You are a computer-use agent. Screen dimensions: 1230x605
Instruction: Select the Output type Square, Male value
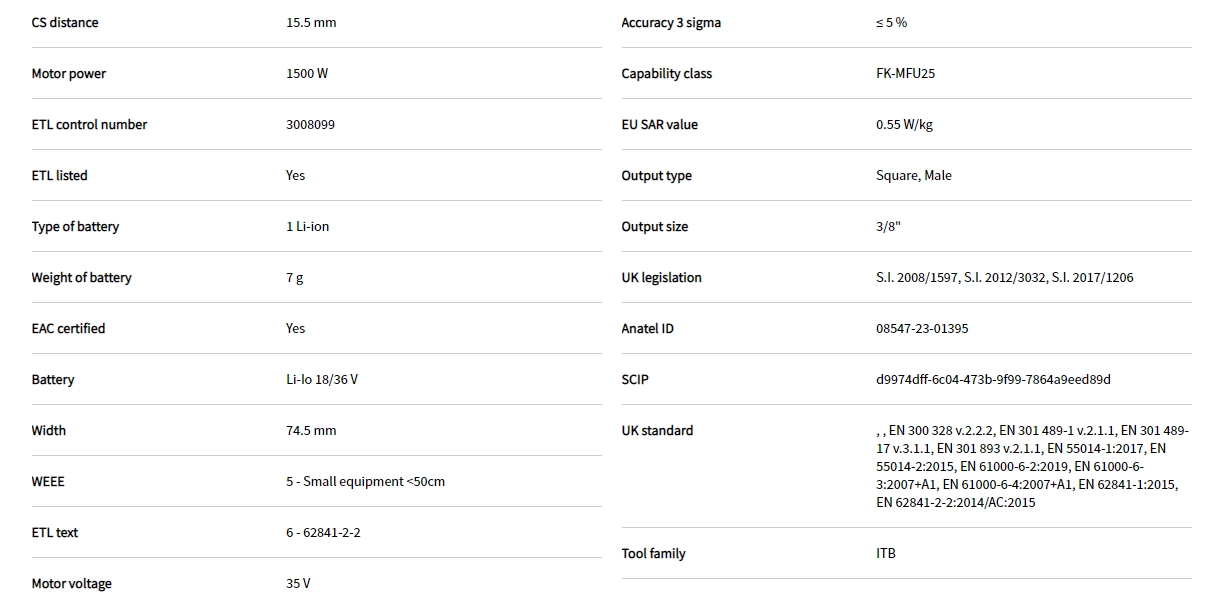[913, 176]
